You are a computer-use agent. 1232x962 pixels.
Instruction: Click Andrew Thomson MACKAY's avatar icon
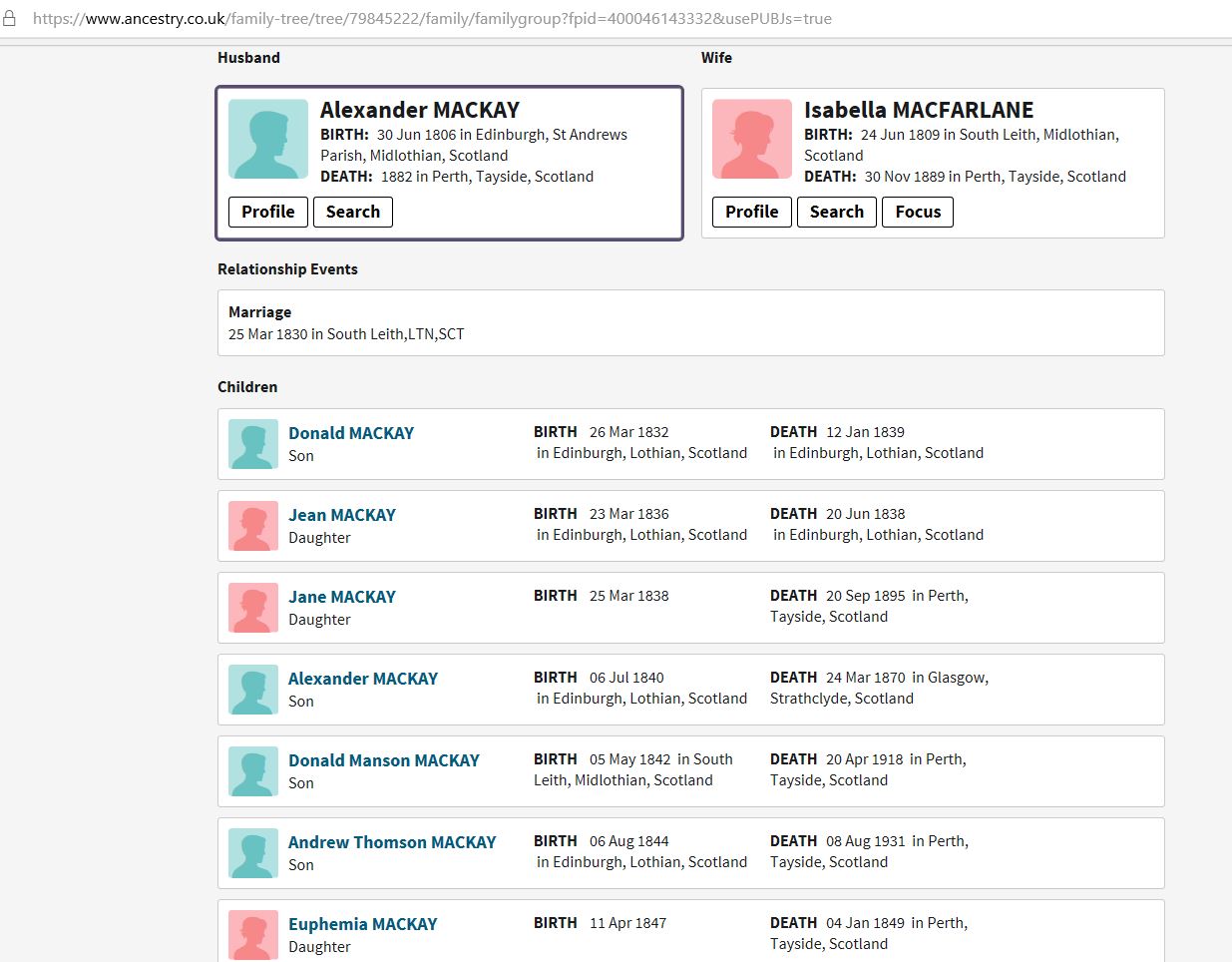point(253,853)
